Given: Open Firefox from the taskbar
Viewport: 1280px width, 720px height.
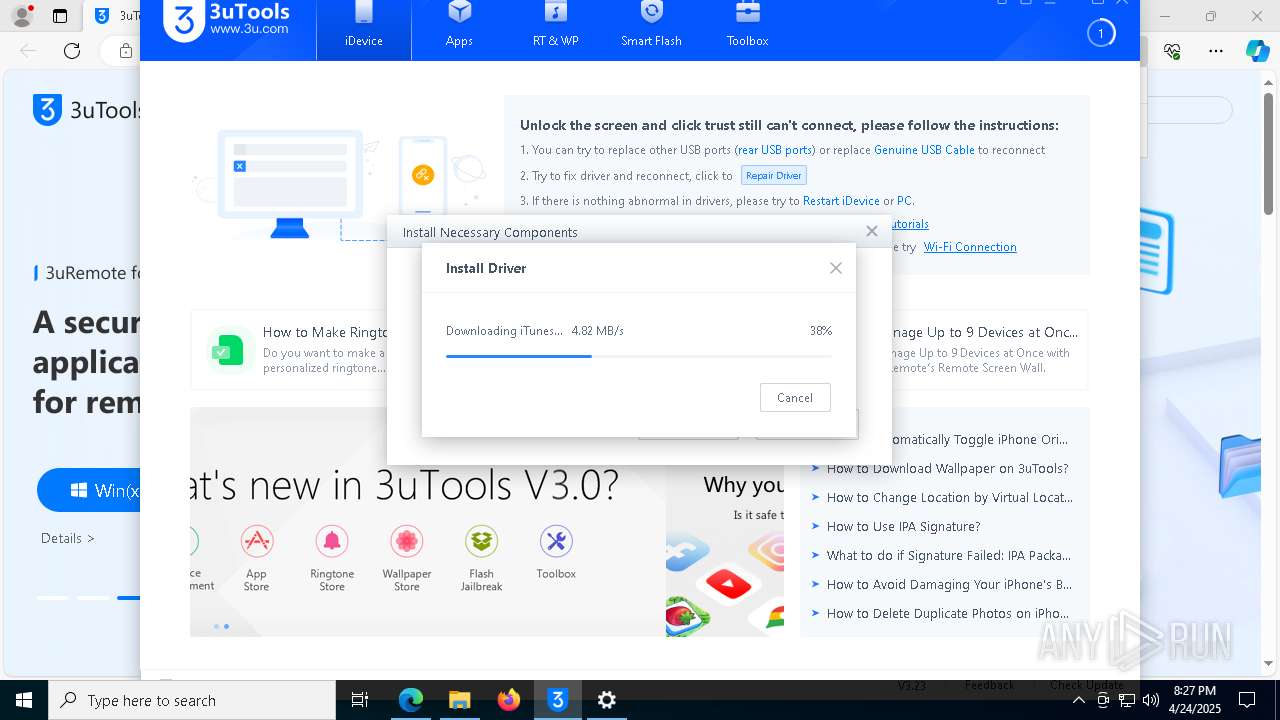Looking at the screenshot, I should (508, 700).
